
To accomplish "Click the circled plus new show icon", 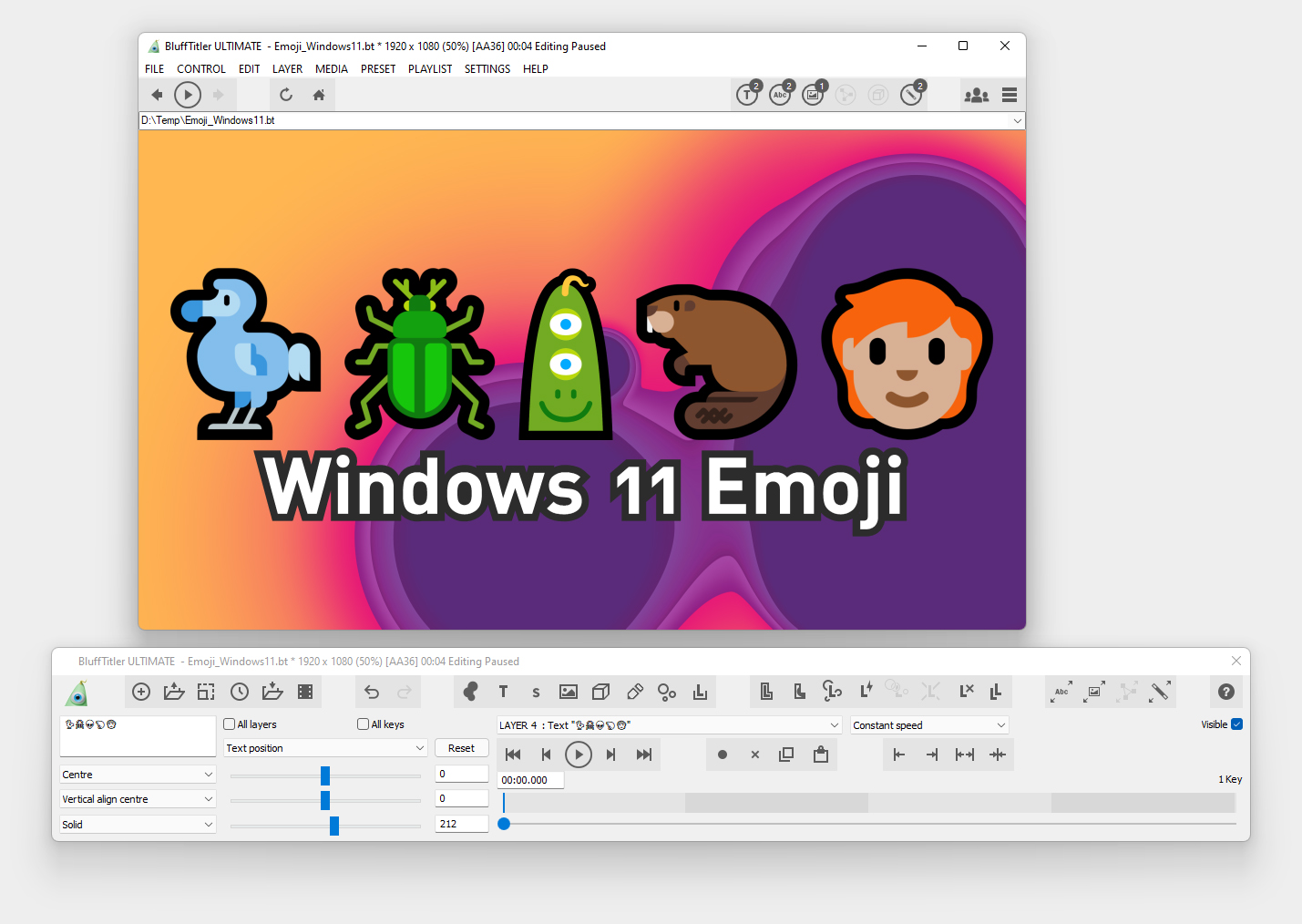I will tap(141, 692).
